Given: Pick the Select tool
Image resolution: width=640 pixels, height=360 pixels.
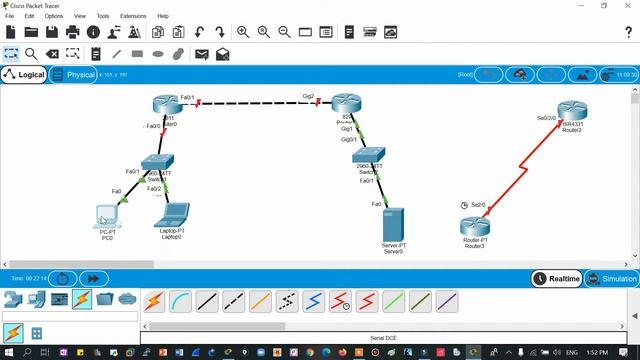Looking at the screenshot, I should point(11,53).
